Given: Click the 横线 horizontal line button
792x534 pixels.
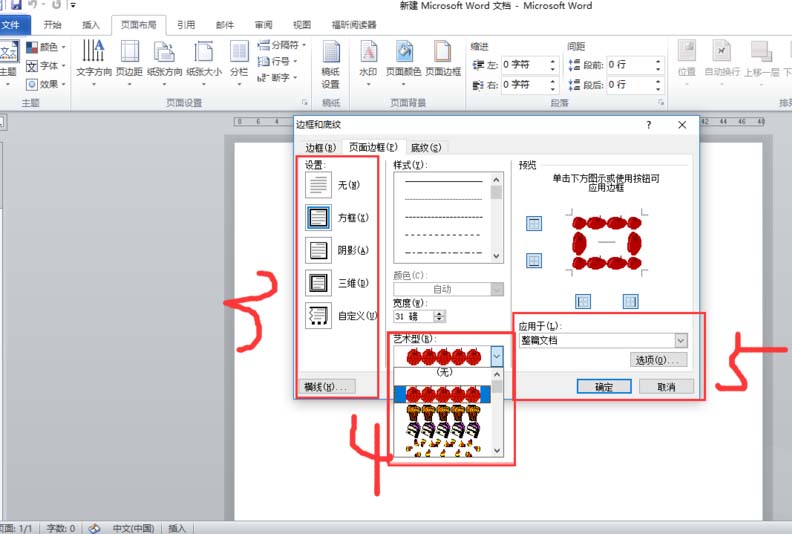Looking at the screenshot, I should (x=327, y=387).
